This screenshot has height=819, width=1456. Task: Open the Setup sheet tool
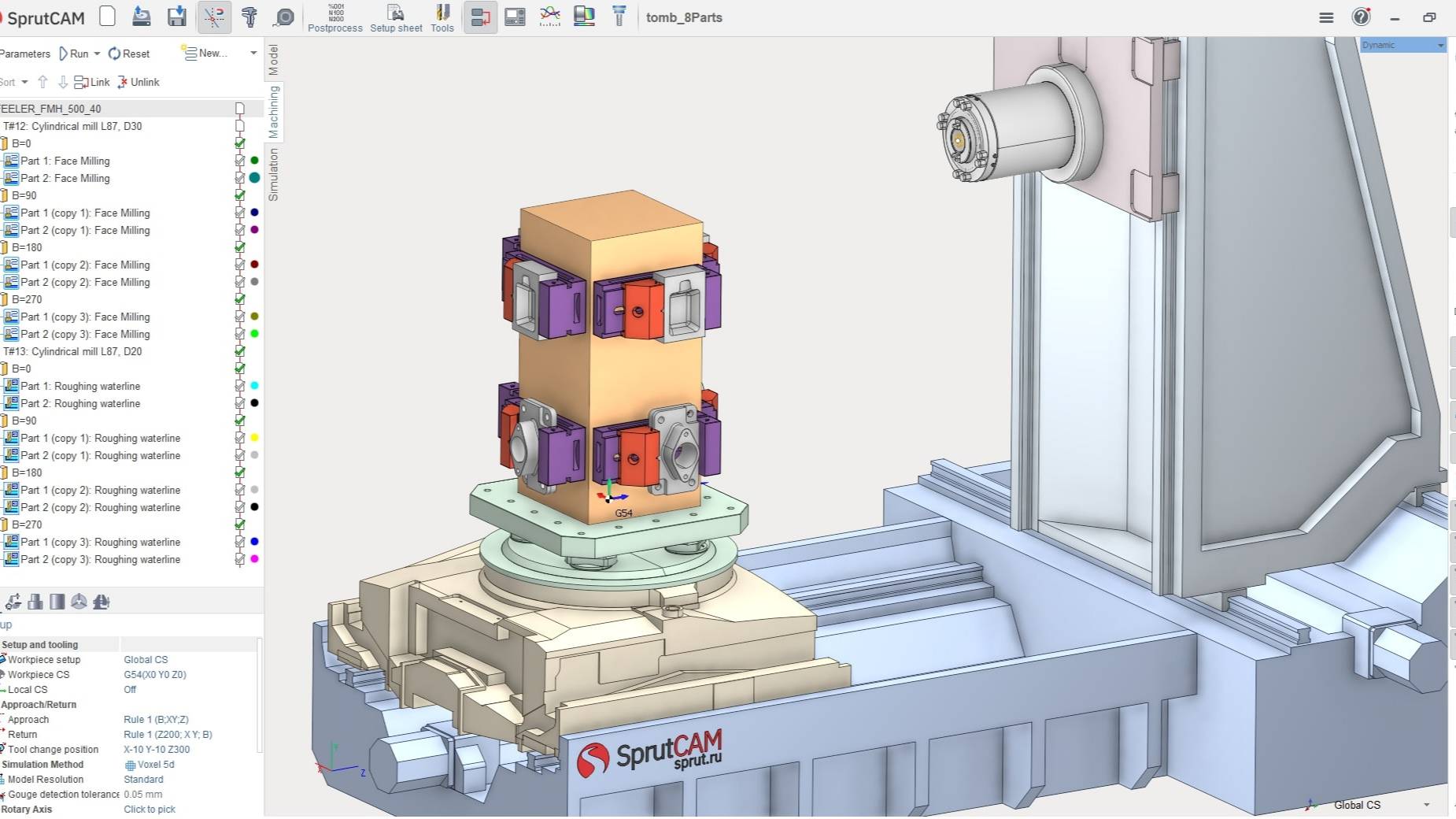(x=396, y=18)
